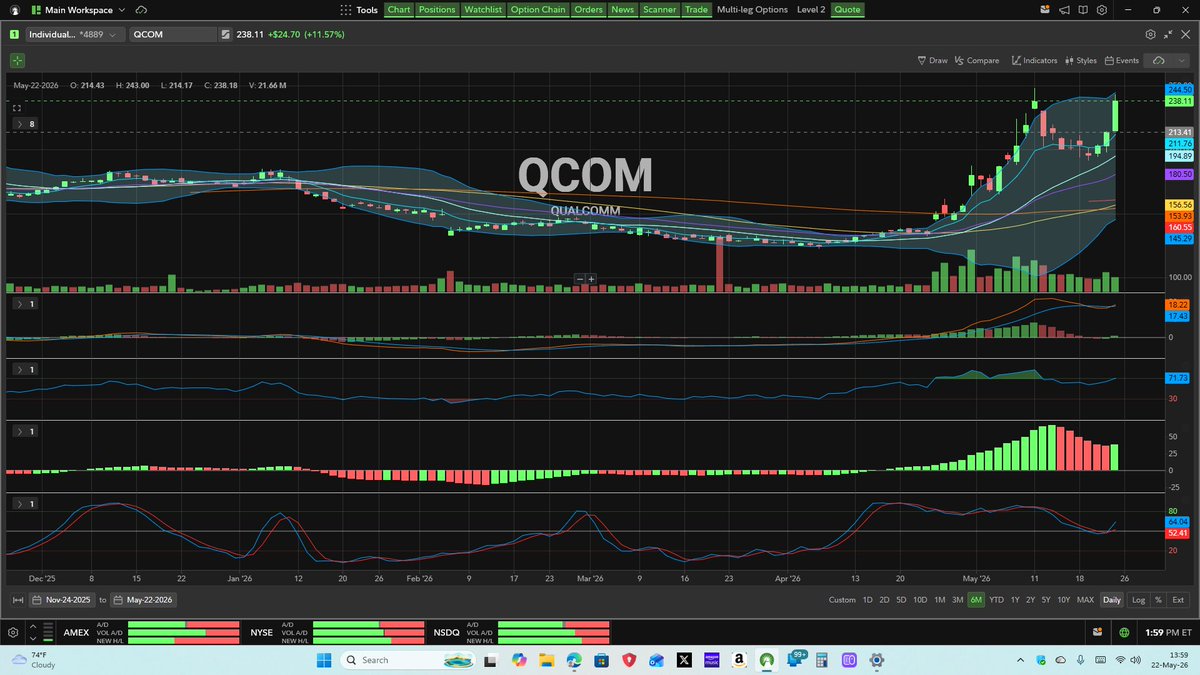Collapse the chart panel with the shrink arrows icon
1200x675 pixels.
(1168, 34)
